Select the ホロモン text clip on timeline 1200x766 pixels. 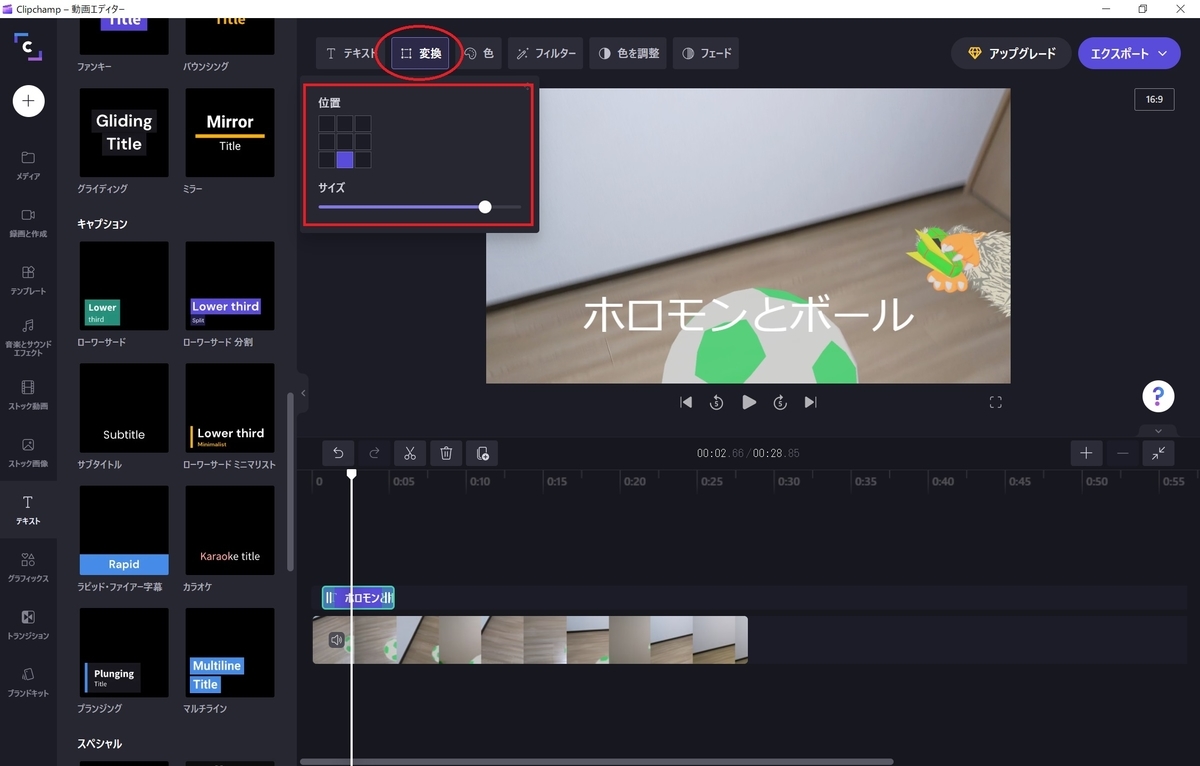358,598
